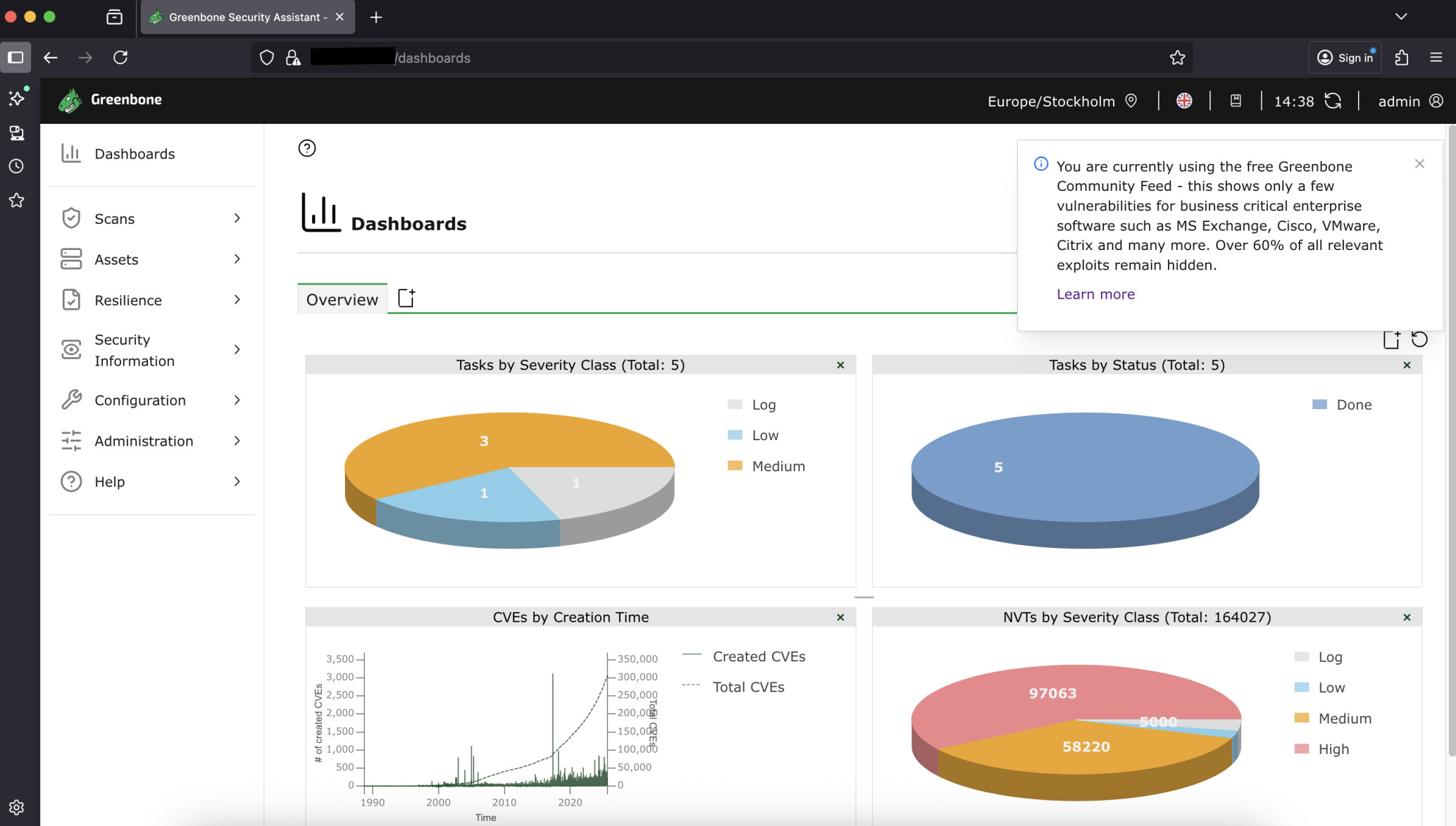Image resolution: width=1456 pixels, height=826 pixels.
Task: Click the refresh session icon next to 14:38
Action: tap(1333, 101)
